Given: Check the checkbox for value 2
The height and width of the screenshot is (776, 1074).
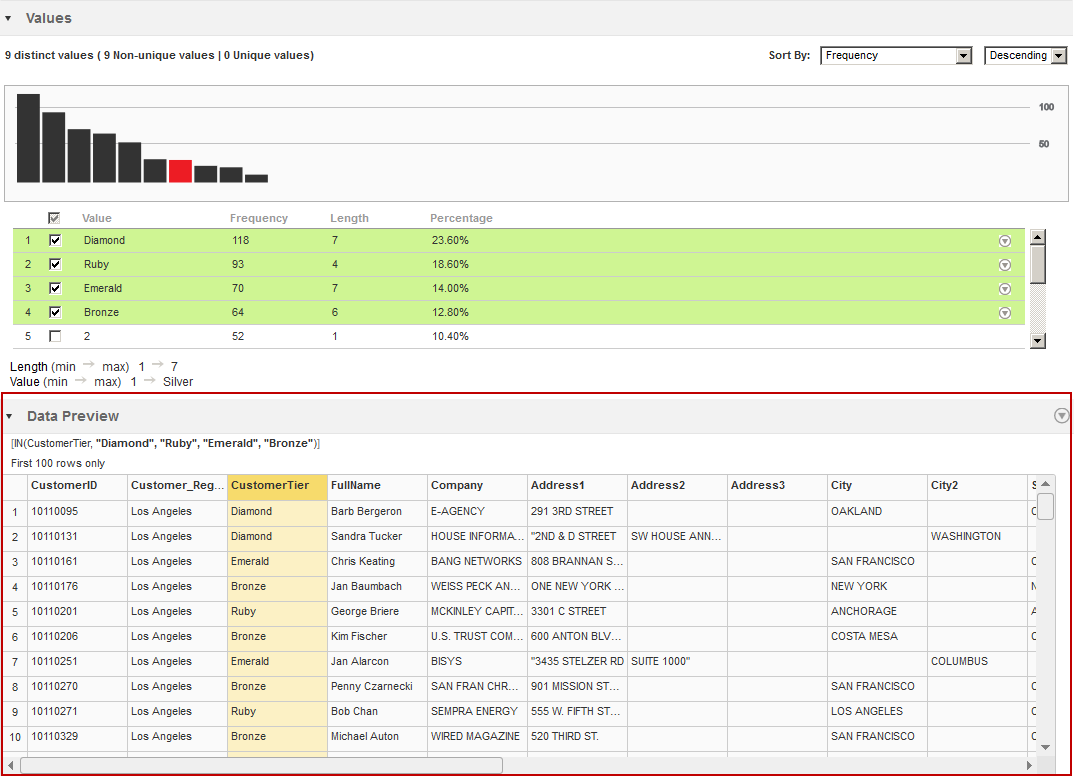Looking at the screenshot, I should [55, 336].
